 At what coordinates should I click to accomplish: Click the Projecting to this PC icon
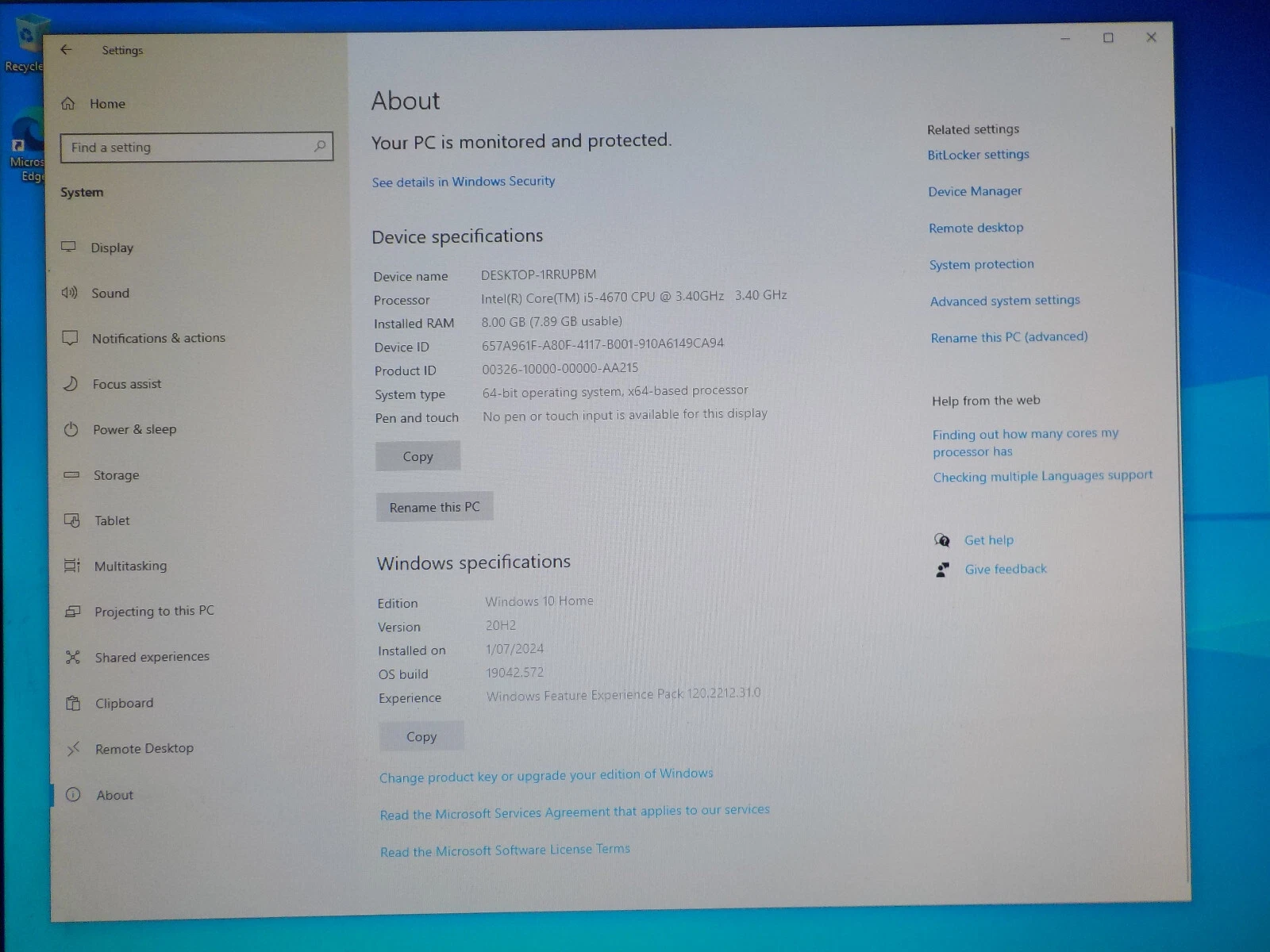point(73,612)
